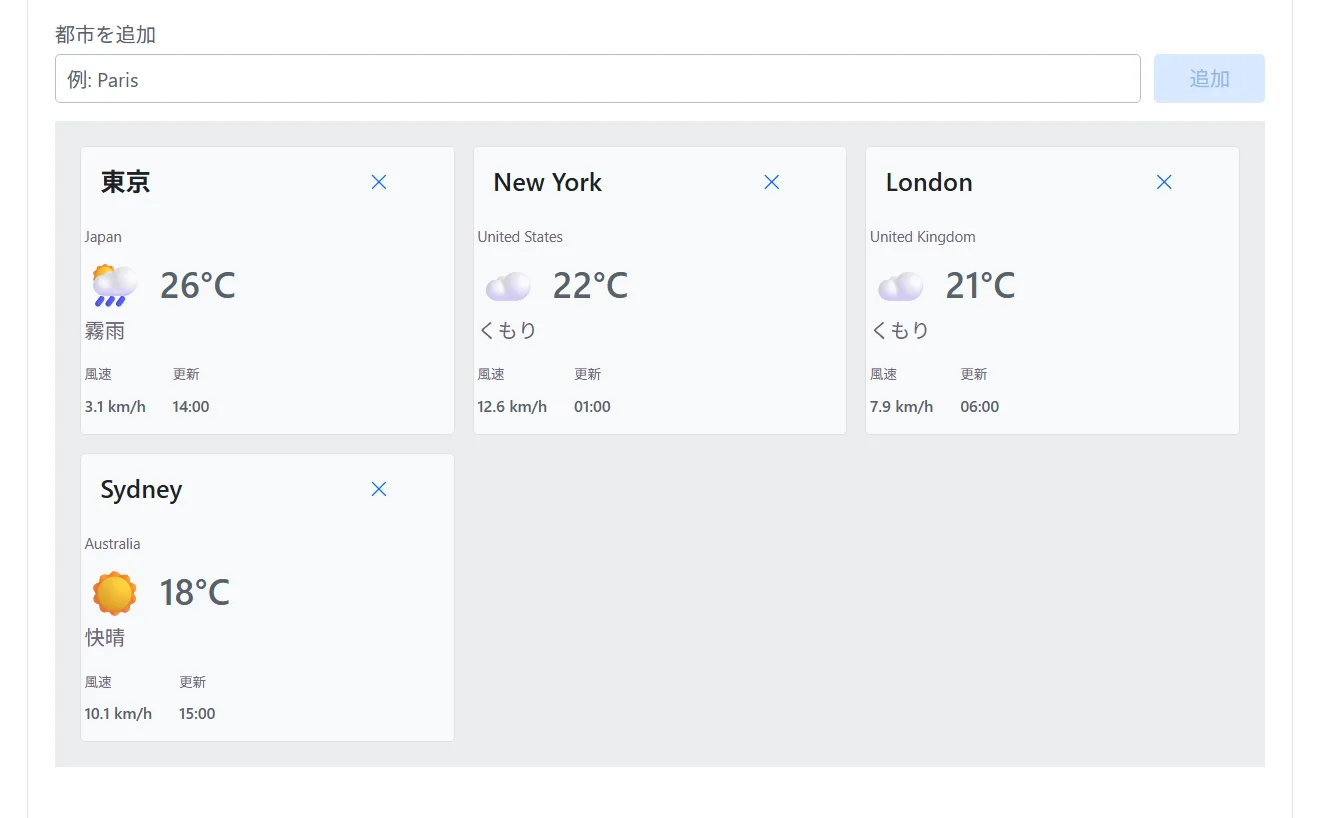
Task: Click the sunny icon on Sydney card
Action: tap(114, 593)
